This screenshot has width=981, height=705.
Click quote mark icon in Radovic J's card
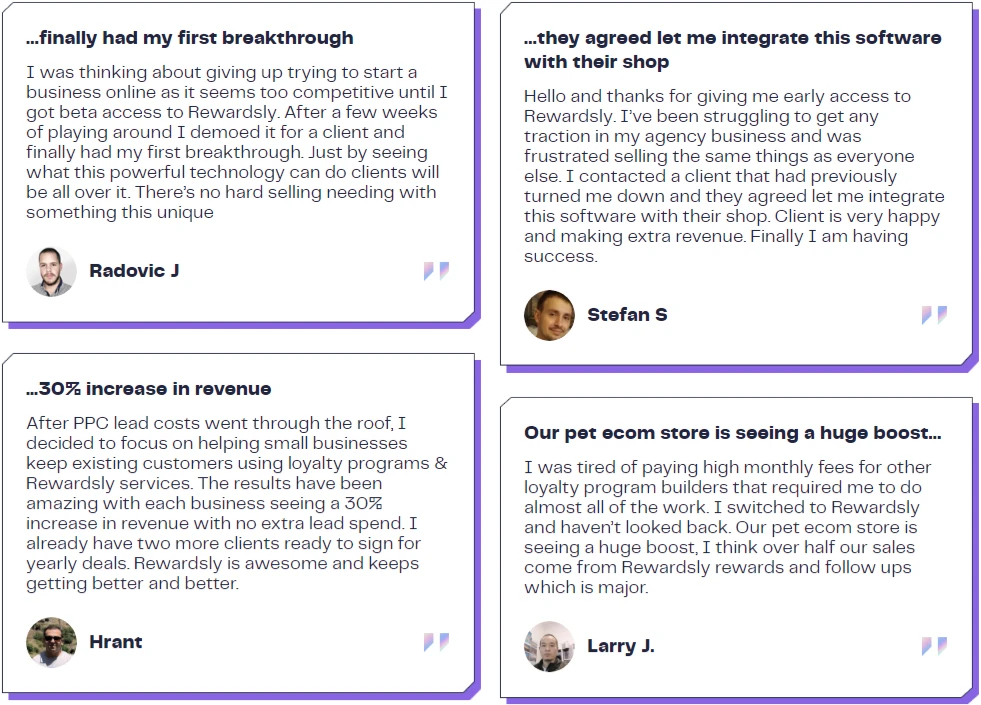tap(436, 271)
